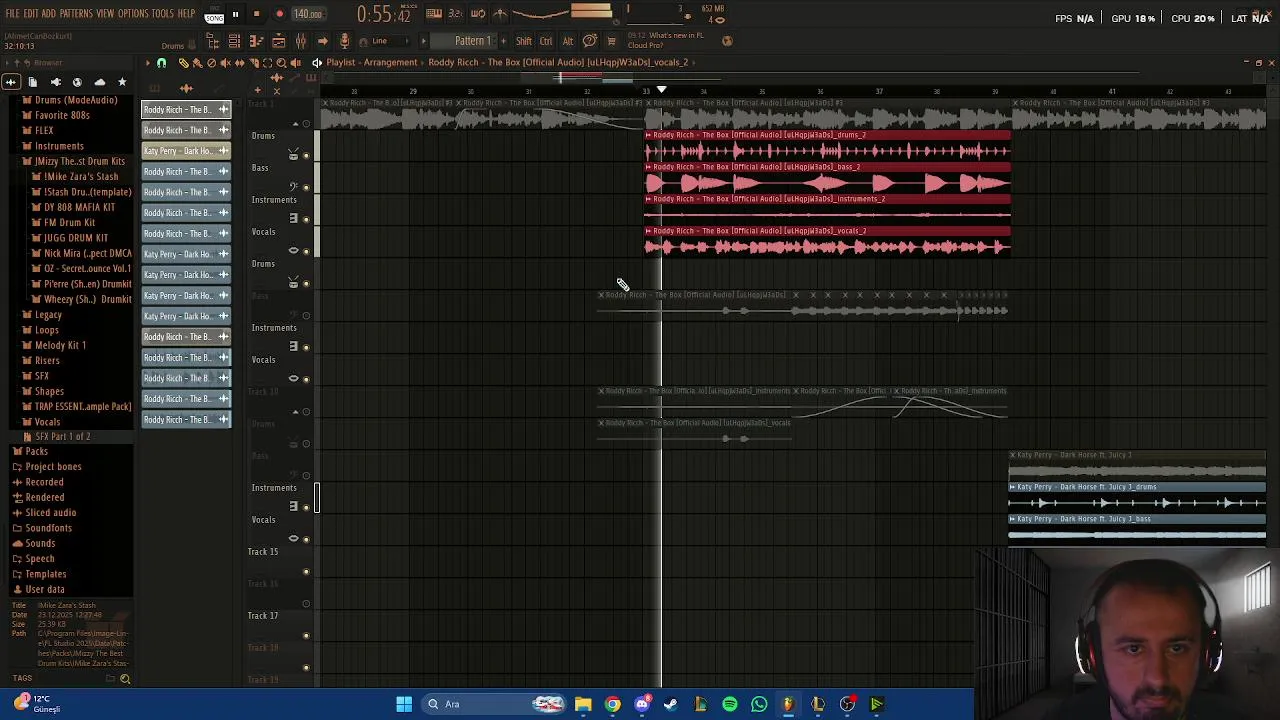Mute the first Instruments track light
1280x720 pixels.
click(306, 219)
